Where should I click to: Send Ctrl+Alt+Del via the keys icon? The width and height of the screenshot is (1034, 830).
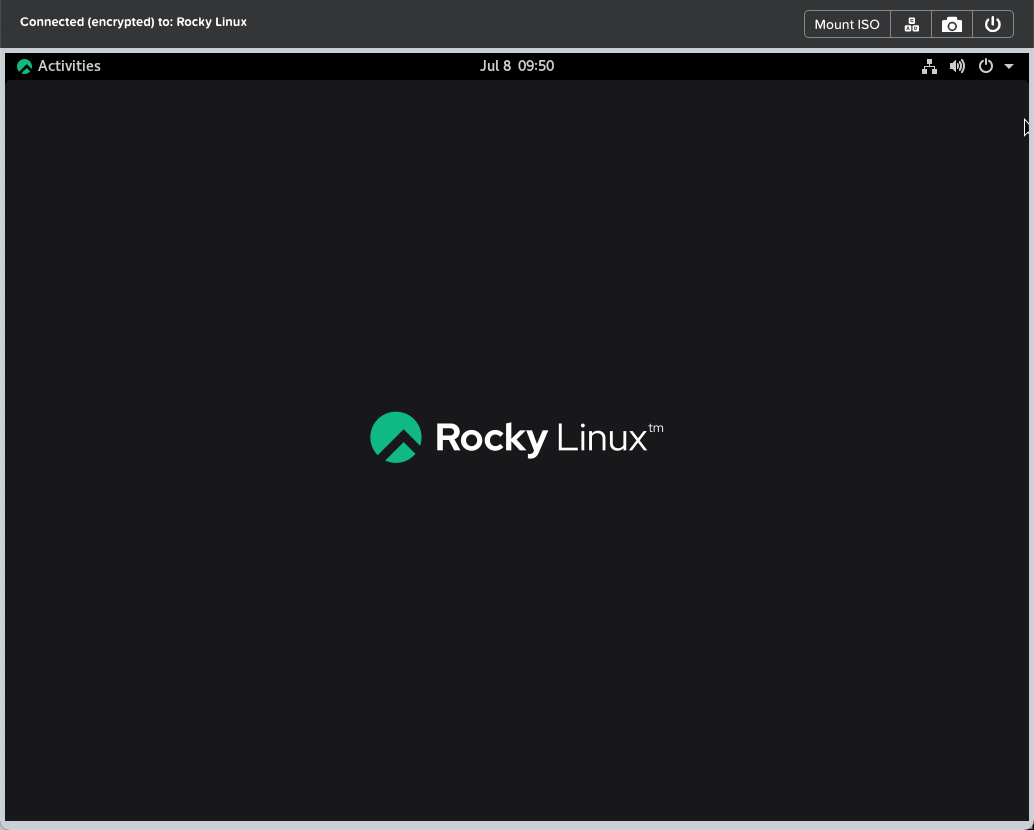(x=911, y=24)
